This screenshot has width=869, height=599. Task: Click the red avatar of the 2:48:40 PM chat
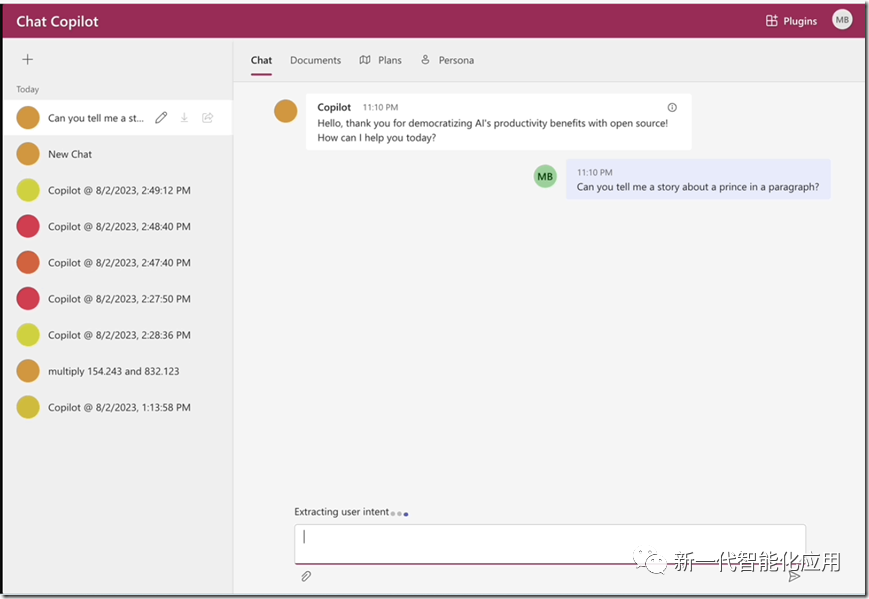click(x=28, y=226)
